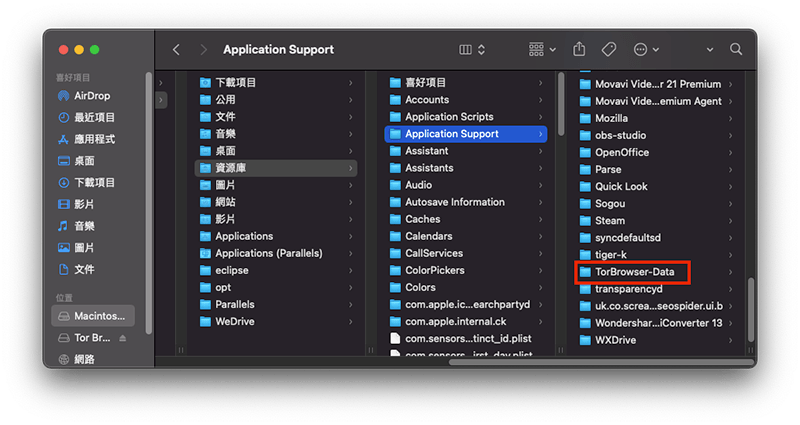The height and width of the screenshot is (425, 800).
Task: Open 下載項目 in the sidebar
Action: pyautogui.click(x=94, y=182)
